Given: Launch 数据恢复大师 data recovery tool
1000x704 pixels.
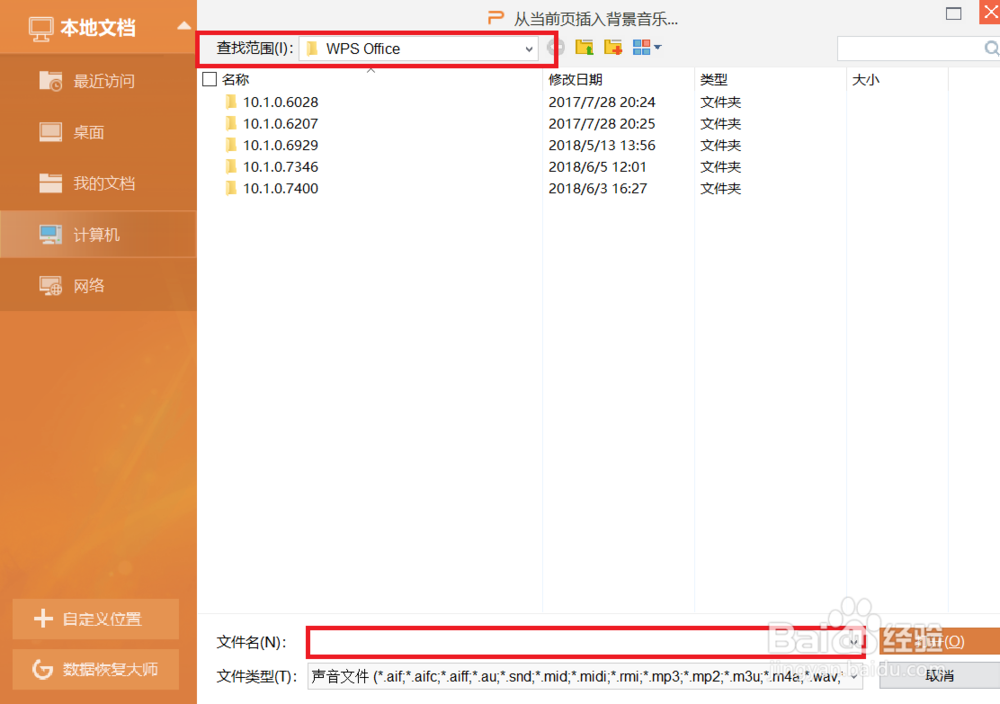Looking at the screenshot, I should [x=95, y=670].
